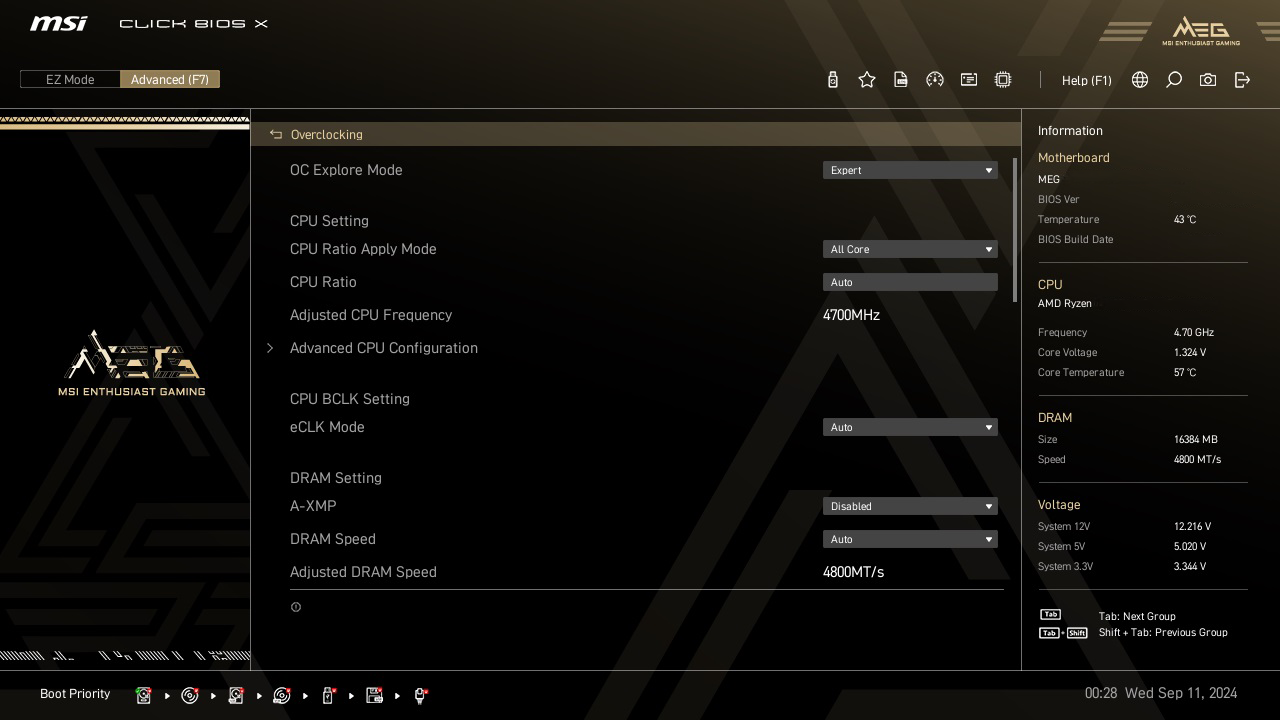Open the DRAM Speed dropdown
This screenshot has height=720, width=1280.
click(909, 539)
